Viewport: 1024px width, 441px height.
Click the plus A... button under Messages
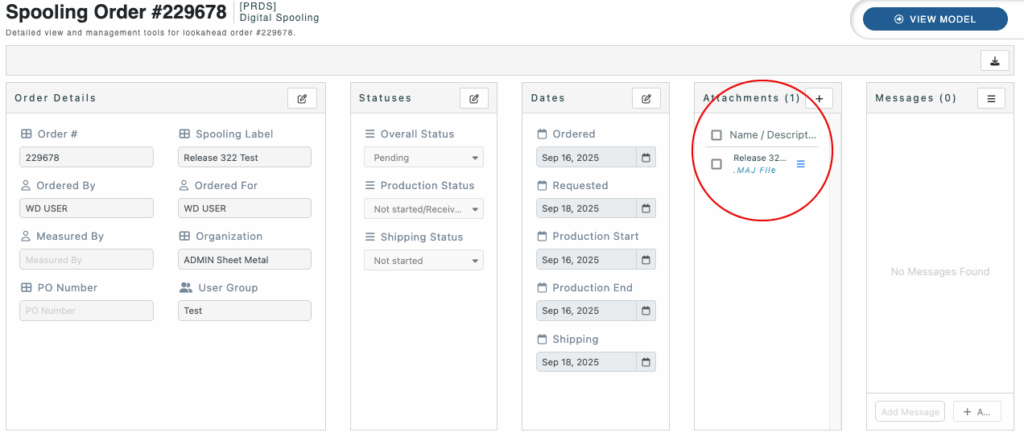977,411
